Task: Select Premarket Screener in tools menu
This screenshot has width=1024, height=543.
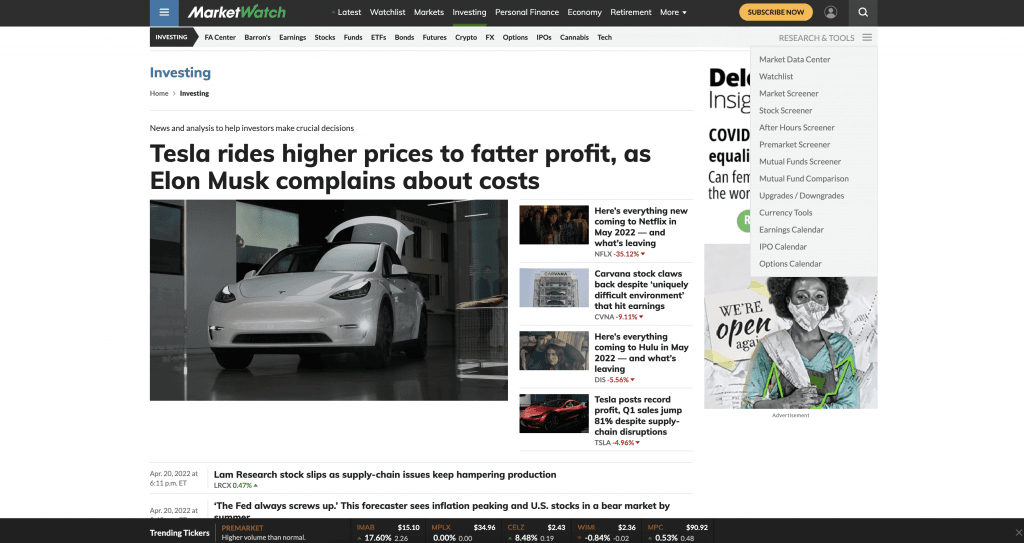Action: pos(795,144)
